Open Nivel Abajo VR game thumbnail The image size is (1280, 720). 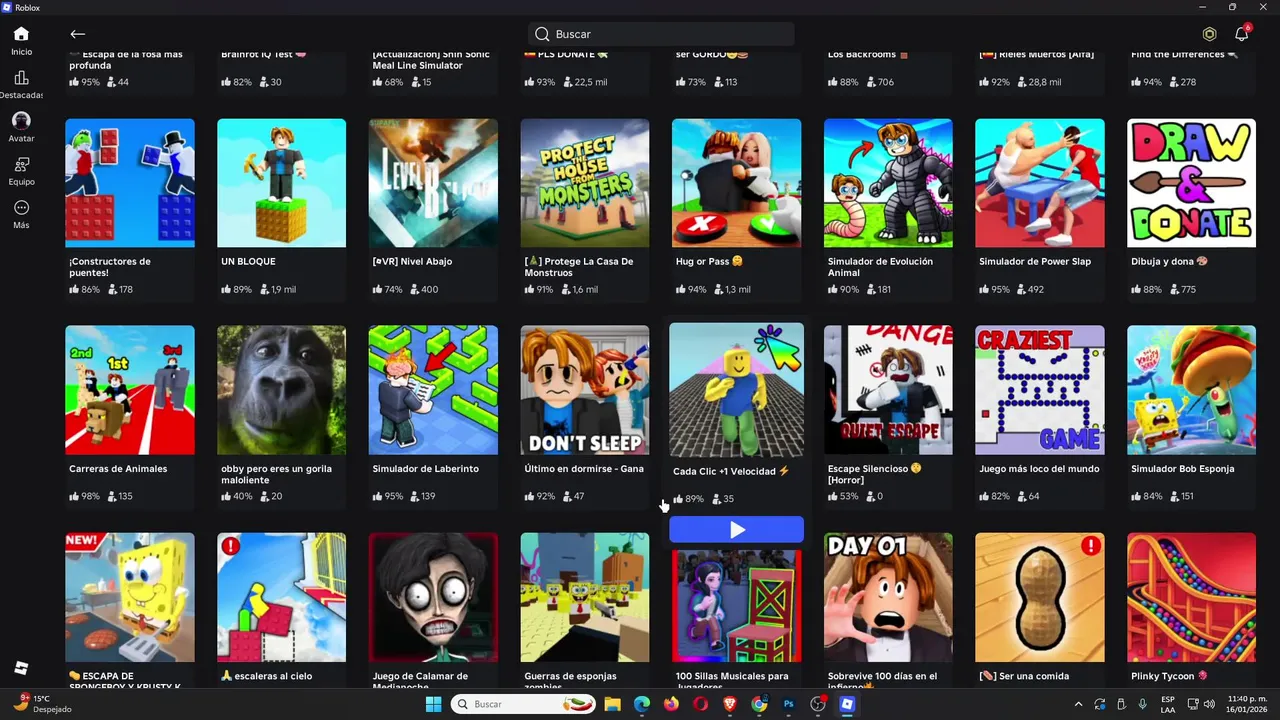click(433, 183)
